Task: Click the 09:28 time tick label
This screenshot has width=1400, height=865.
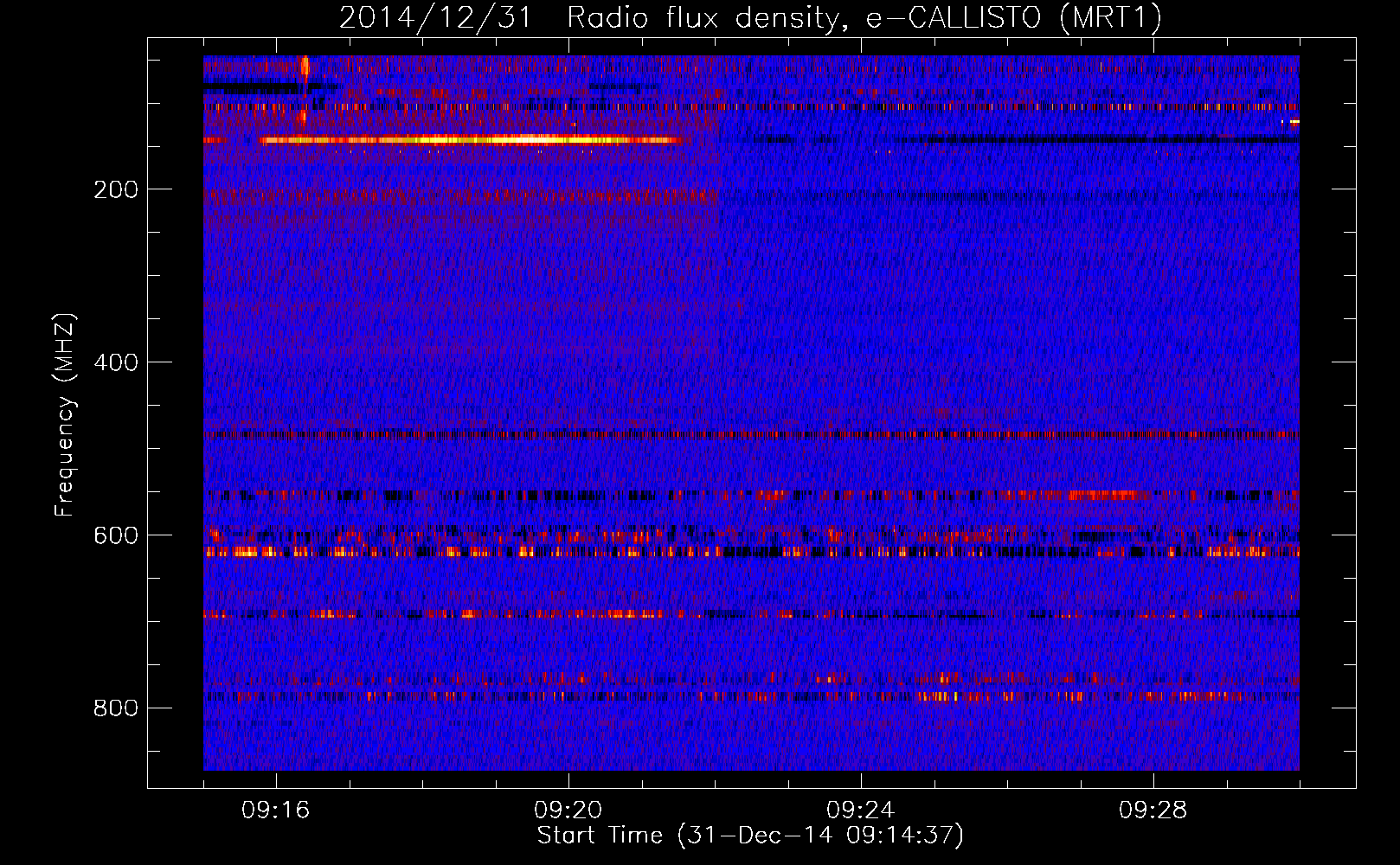Action: pos(1153,811)
